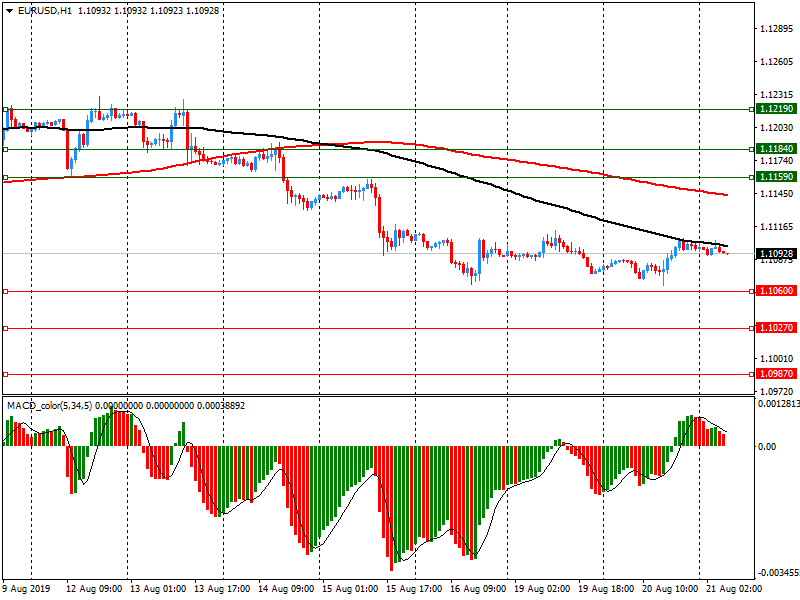Click the red 1.10270 price label

click(777, 328)
